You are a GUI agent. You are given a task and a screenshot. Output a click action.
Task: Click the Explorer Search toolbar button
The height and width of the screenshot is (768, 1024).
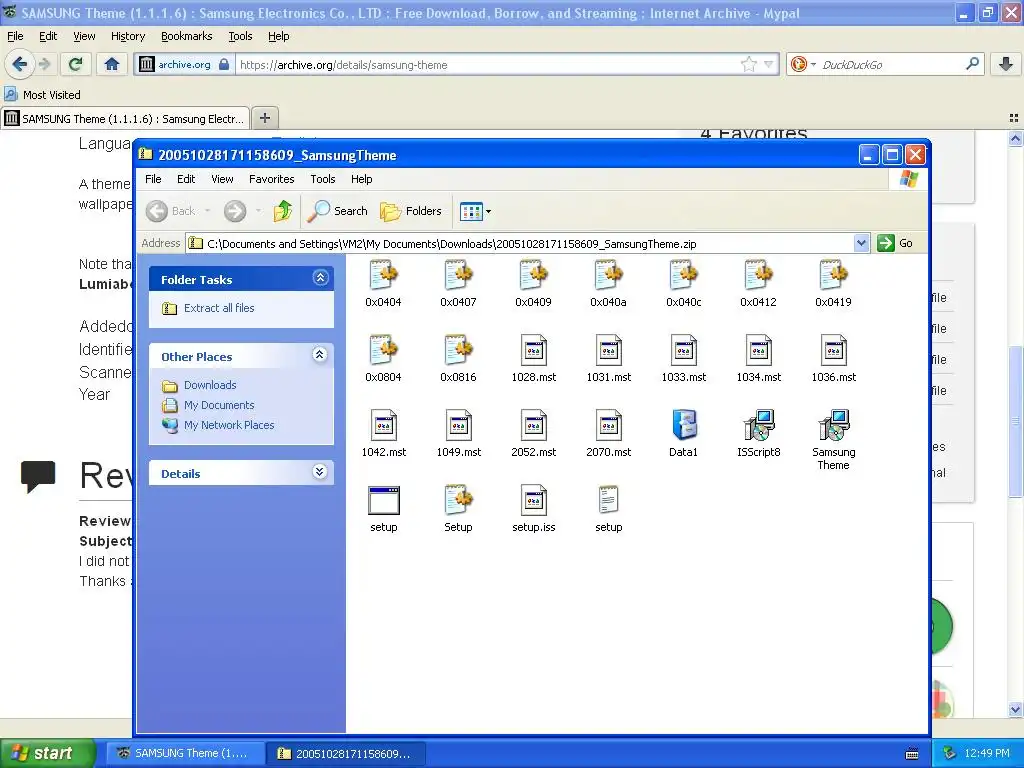(x=338, y=211)
